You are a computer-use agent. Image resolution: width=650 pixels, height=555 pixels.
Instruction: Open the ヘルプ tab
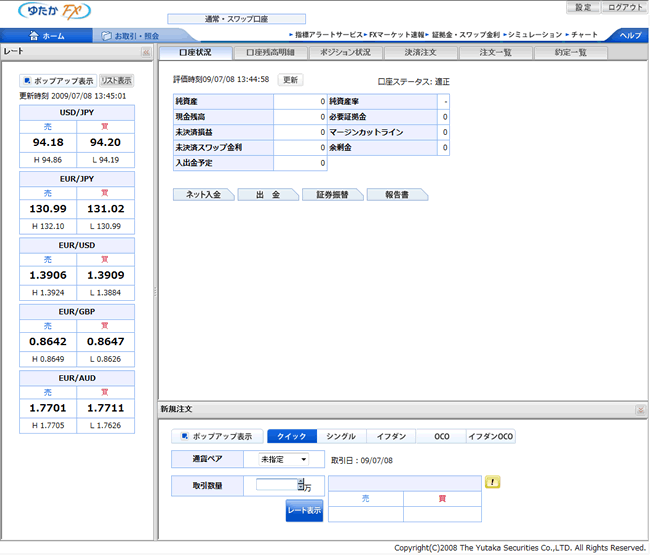630,36
